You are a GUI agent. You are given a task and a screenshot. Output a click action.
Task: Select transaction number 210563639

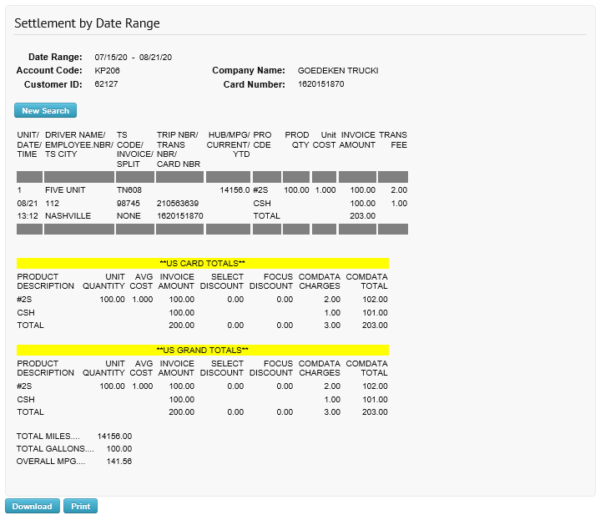[180, 202]
